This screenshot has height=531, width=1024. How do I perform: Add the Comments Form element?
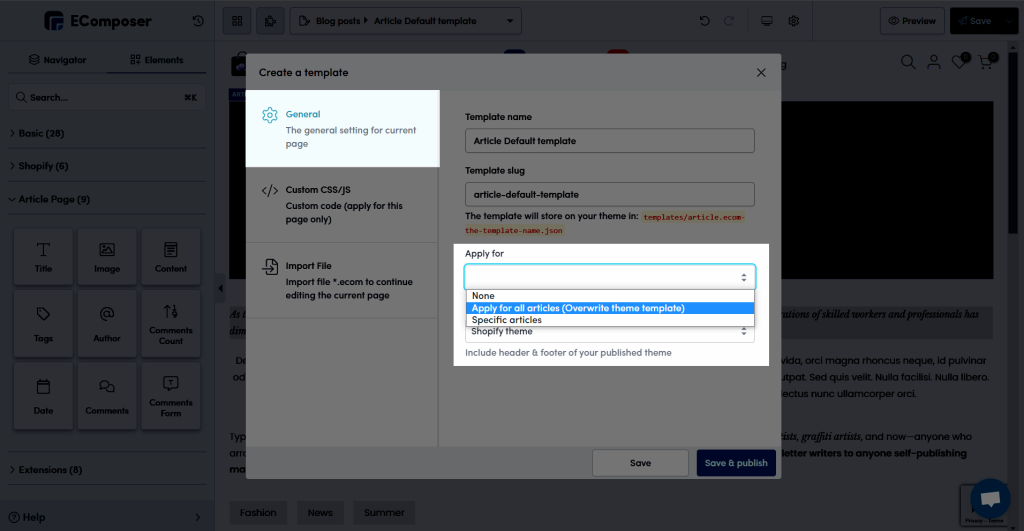(170, 396)
